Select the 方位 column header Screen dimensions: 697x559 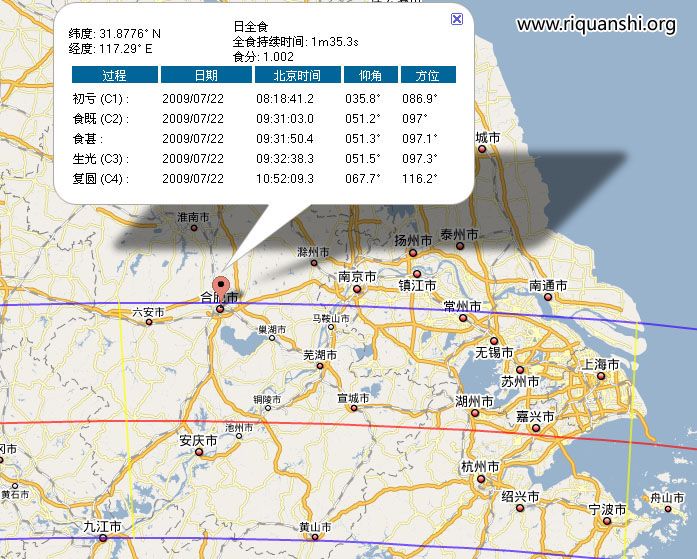point(428,75)
